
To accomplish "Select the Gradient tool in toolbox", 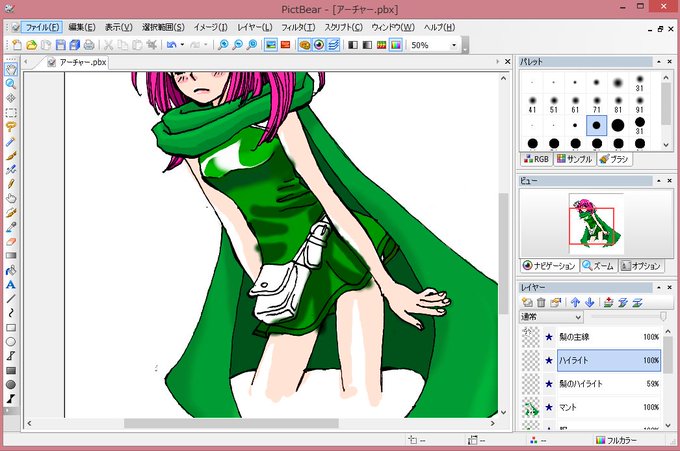I will (x=11, y=256).
